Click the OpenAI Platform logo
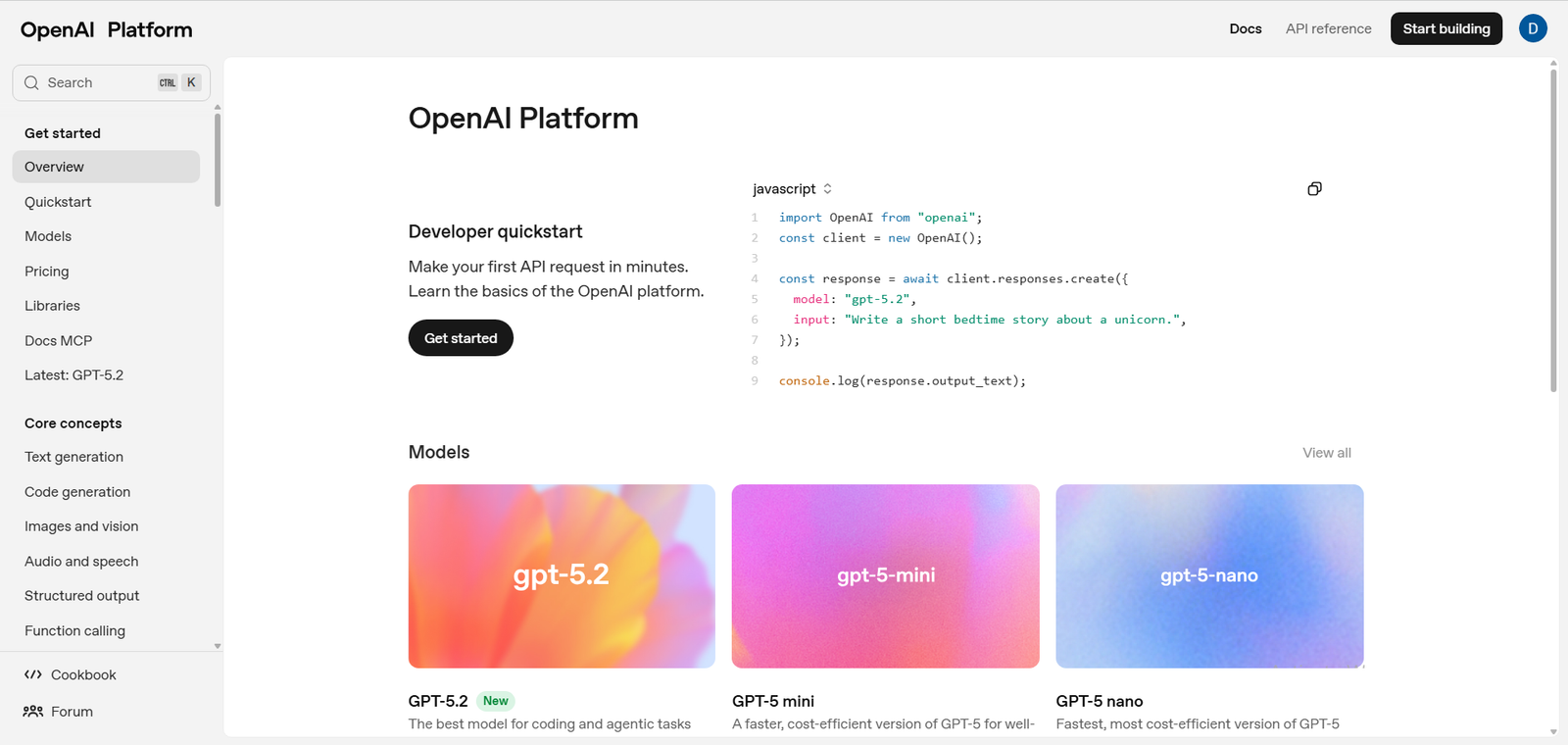The height and width of the screenshot is (745, 1568). click(106, 29)
